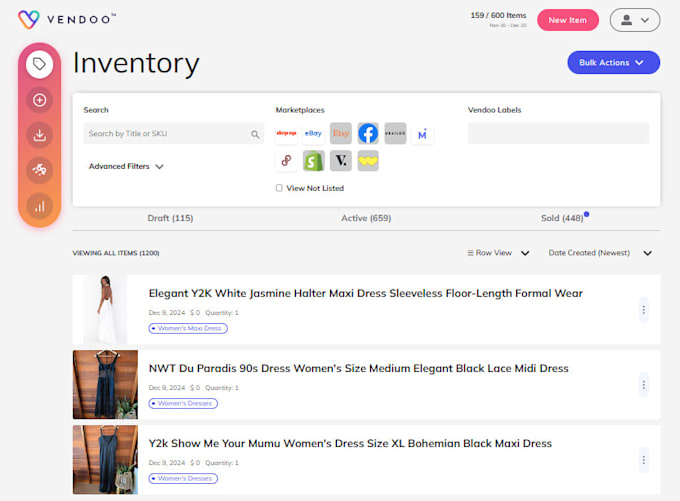Filter by Facebook marketplace icon
Image resolution: width=680 pixels, height=501 pixels.
(x=368, y=133)
